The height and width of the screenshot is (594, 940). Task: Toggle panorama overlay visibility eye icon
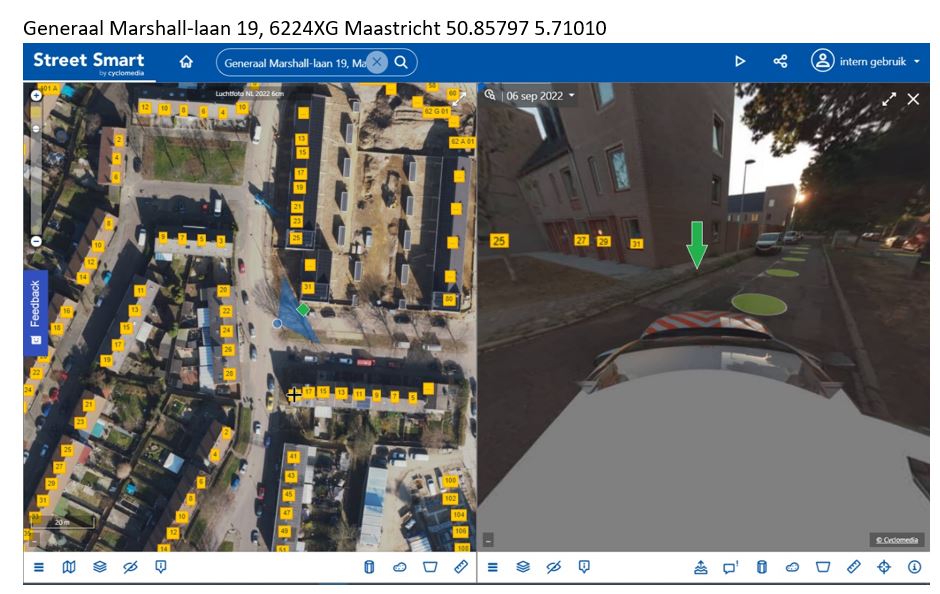(554, 567)
